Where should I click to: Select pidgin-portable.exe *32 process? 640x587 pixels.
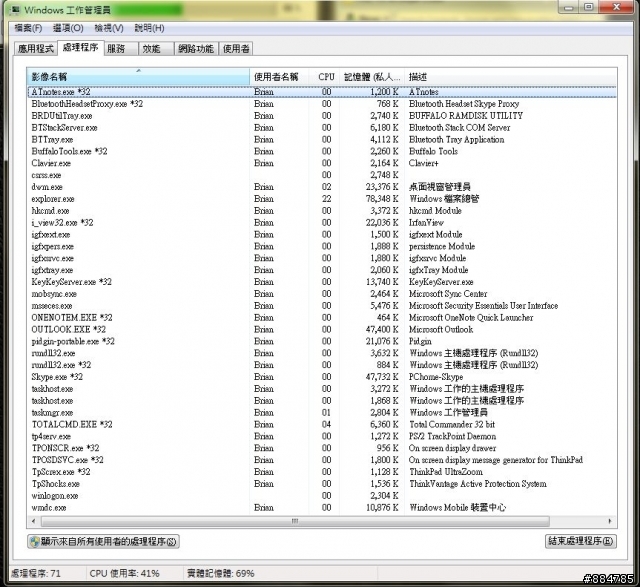[x=322, y=341]
